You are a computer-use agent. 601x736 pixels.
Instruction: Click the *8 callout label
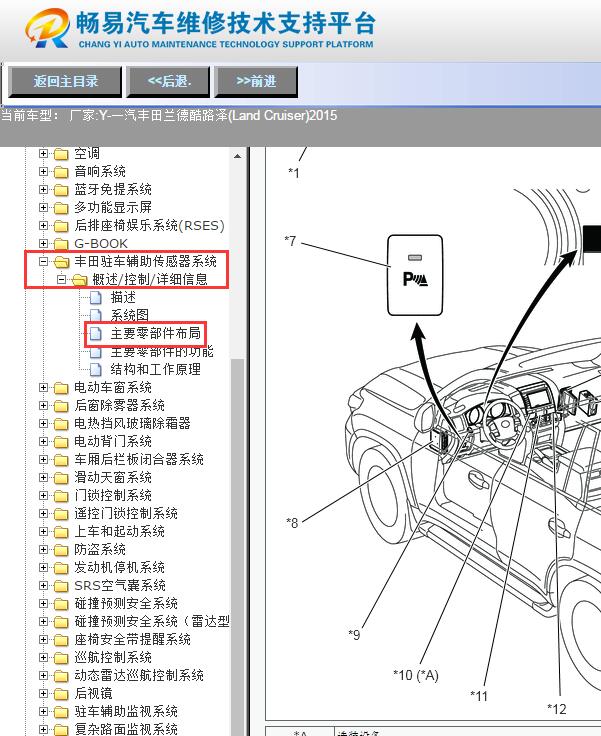point(292,522)
